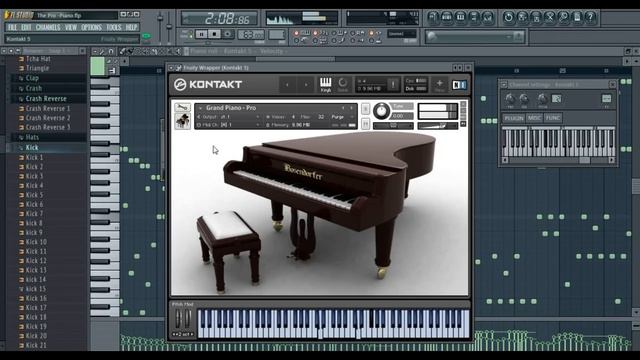Click the Kontakt pitch wheel
The height and width of the screenshot is (360, 640).
(178, 319)
